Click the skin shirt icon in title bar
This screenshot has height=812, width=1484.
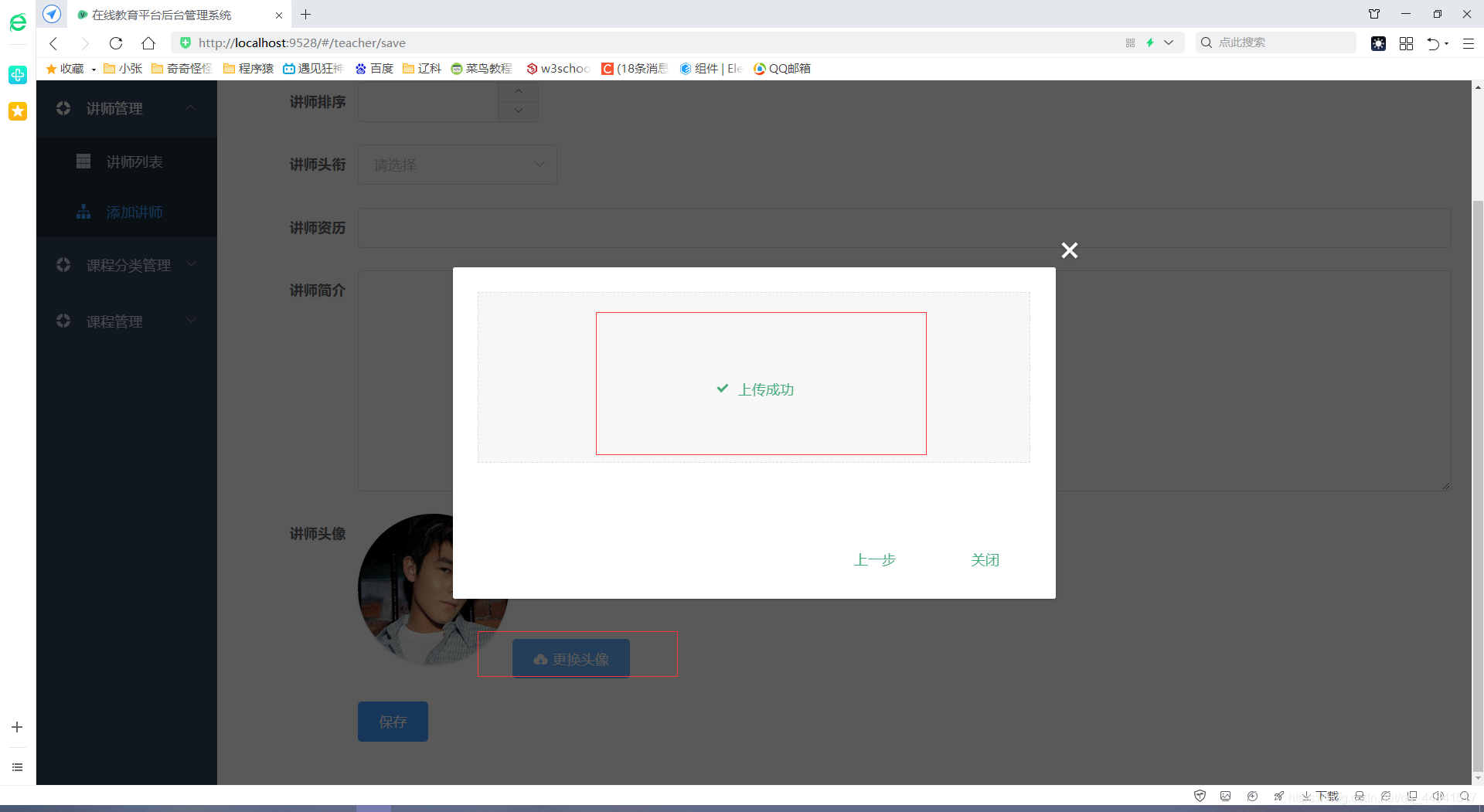click(x=1374, y=14)
